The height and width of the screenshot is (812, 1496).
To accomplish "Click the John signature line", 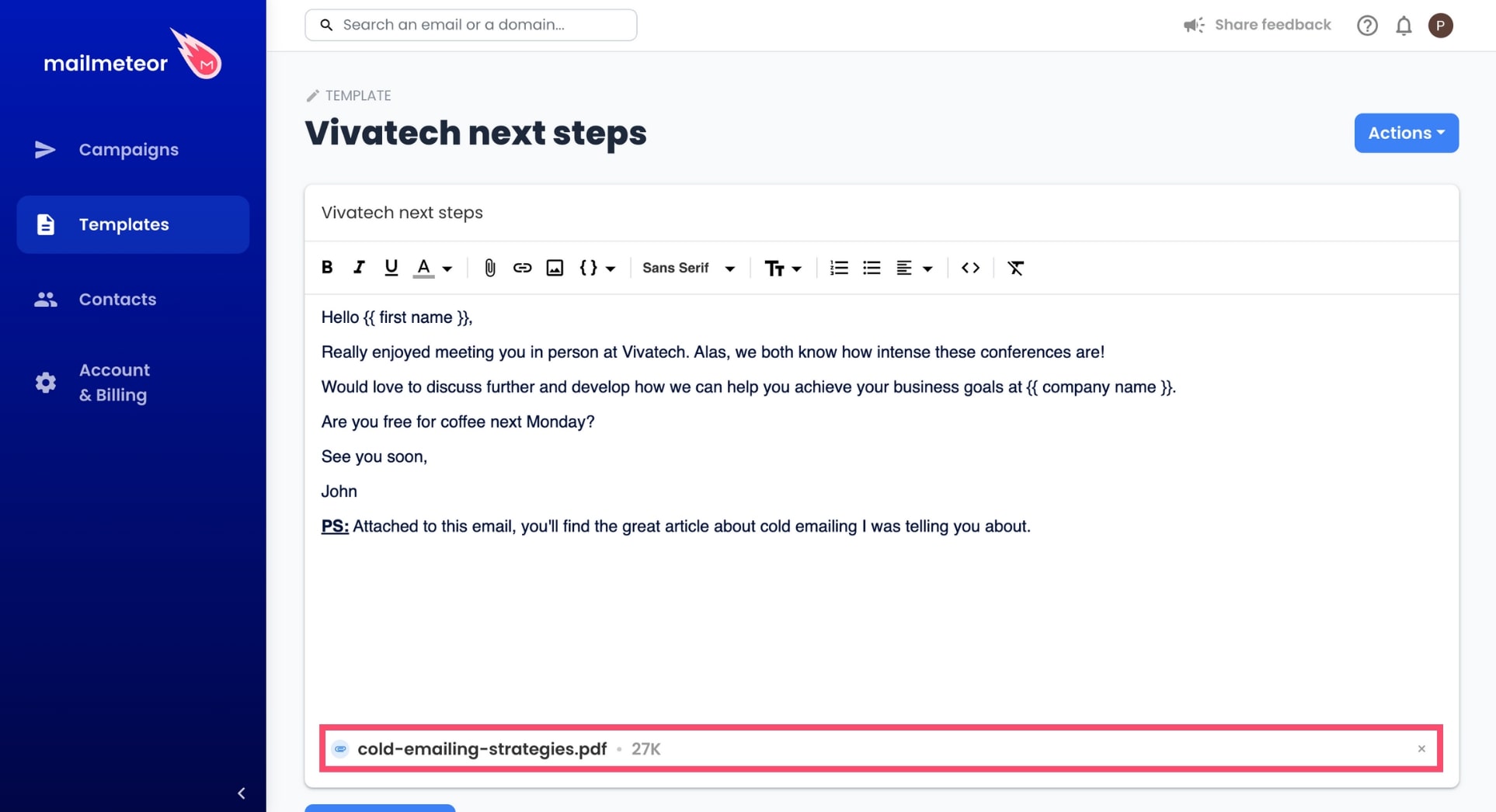I will coord(339,491).
